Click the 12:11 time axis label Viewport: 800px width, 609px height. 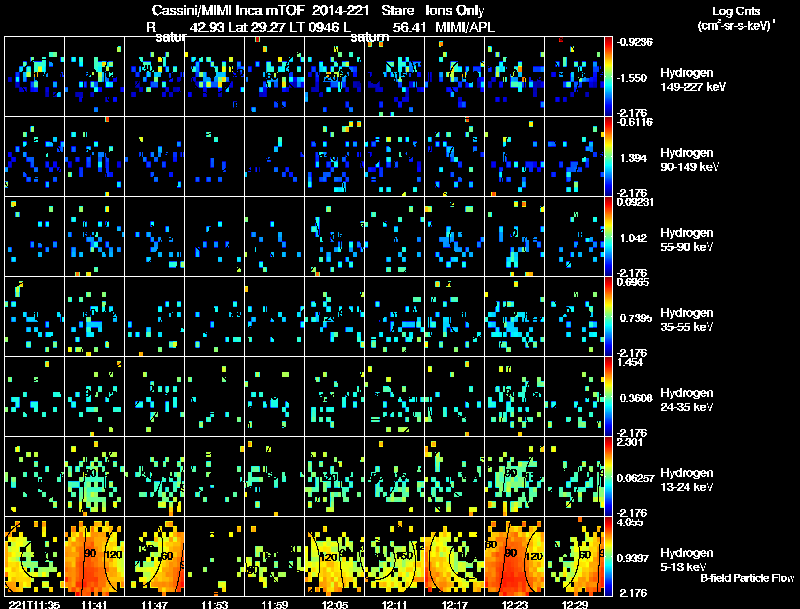[394, 604]
